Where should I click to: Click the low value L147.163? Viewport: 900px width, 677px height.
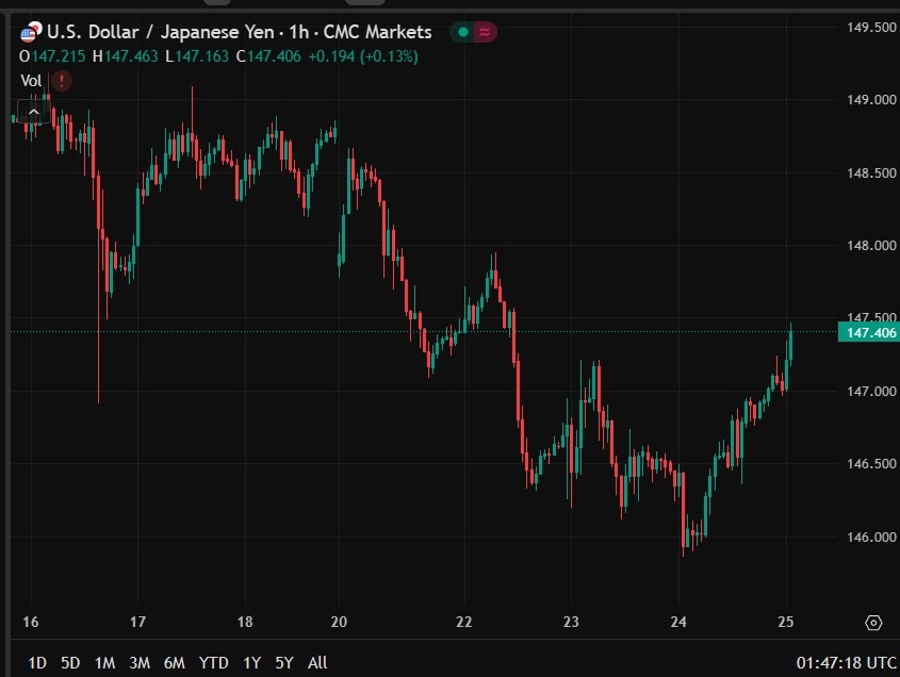[197, 57]
